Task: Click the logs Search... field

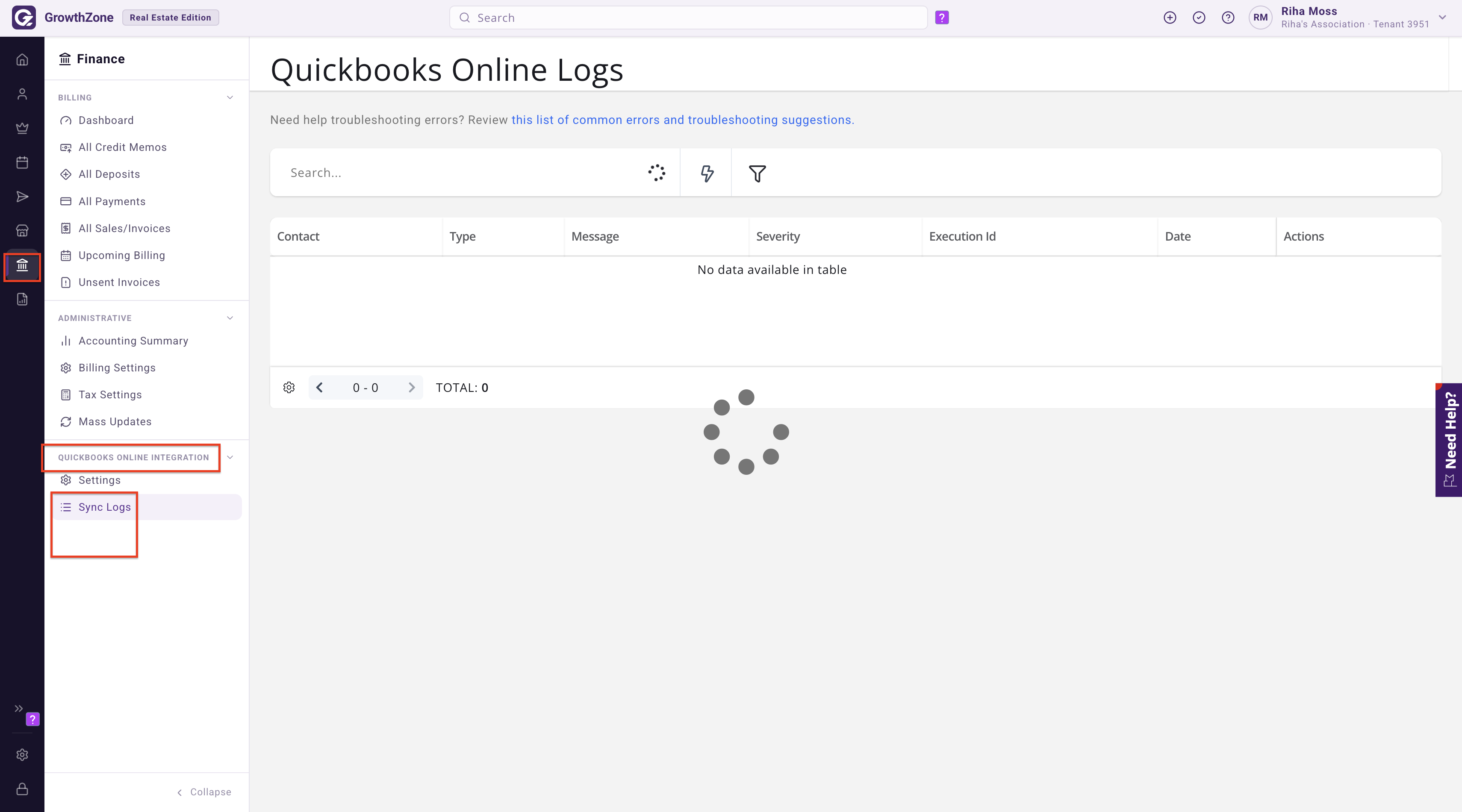Action: click(x=466, y=173)
